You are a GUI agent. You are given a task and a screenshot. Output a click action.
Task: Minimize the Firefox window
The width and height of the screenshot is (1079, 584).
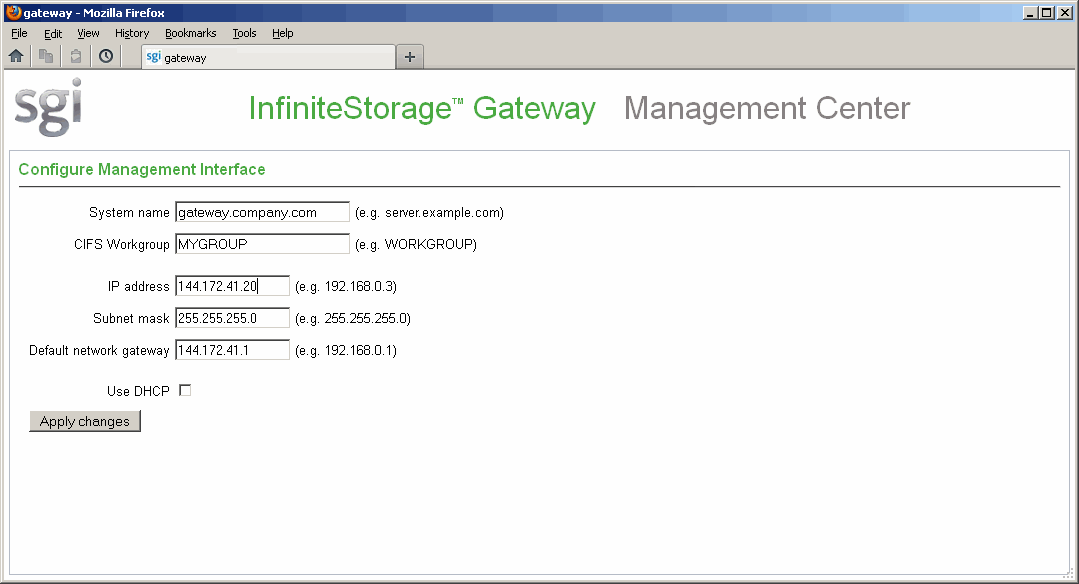pyautogui.click(x=1030, y=12)
